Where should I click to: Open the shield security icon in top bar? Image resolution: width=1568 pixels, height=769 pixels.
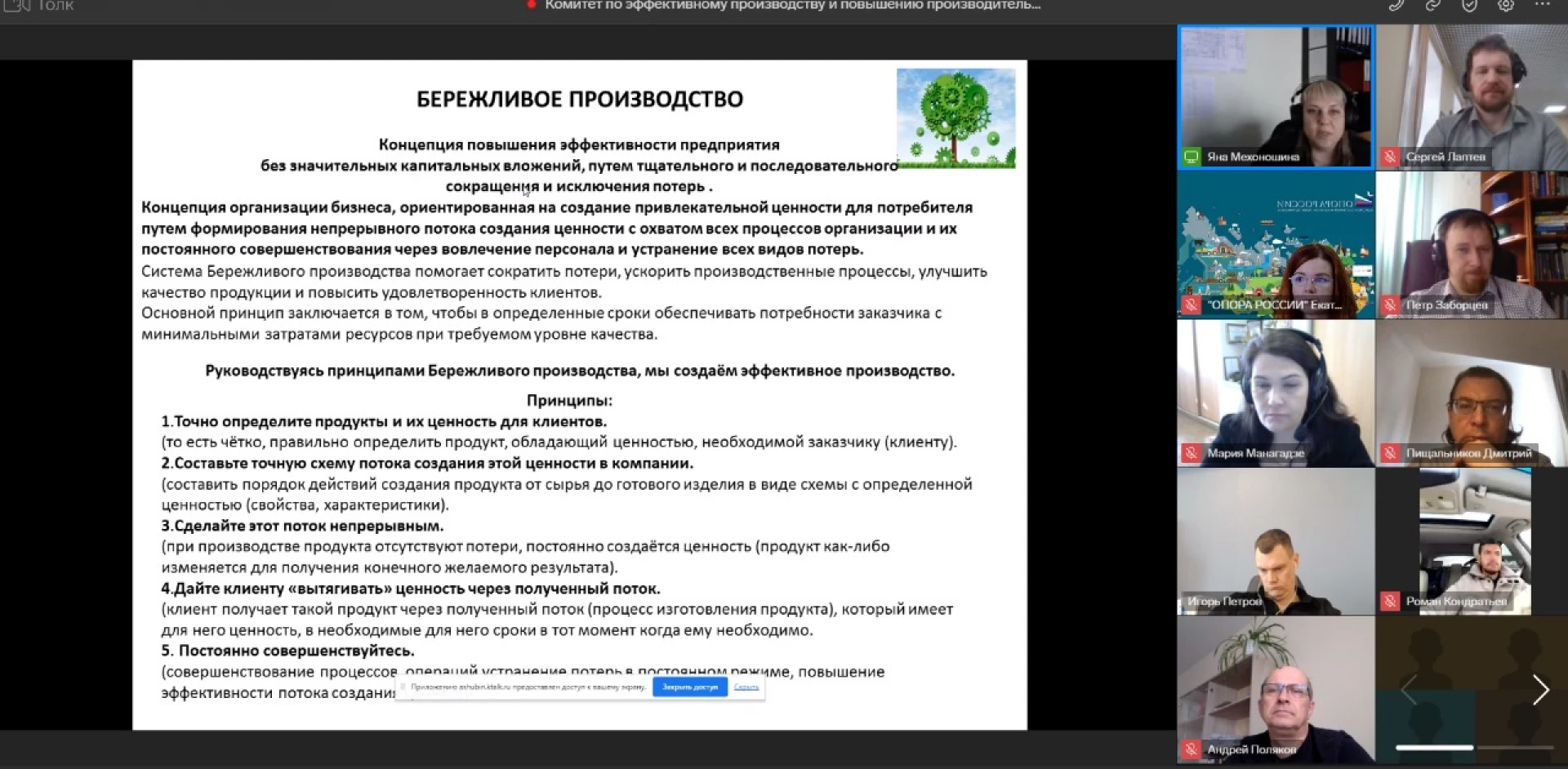coord(1469,5)
